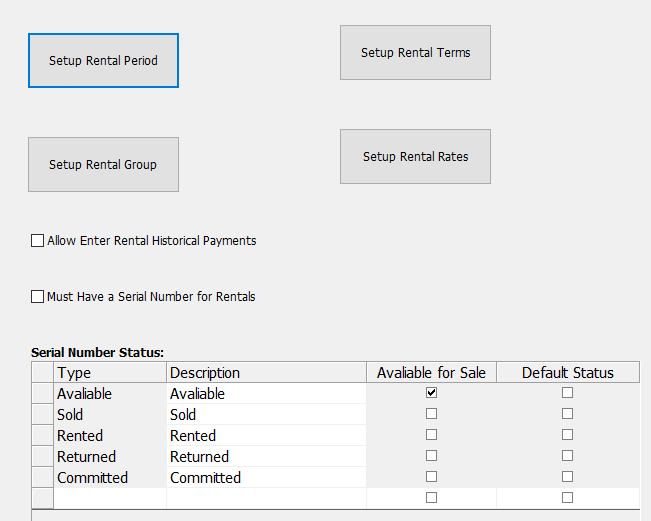Select the Returned cell in Type column
Image resolution: width=651 pixels, height=521 pixels.
[110, 456]
